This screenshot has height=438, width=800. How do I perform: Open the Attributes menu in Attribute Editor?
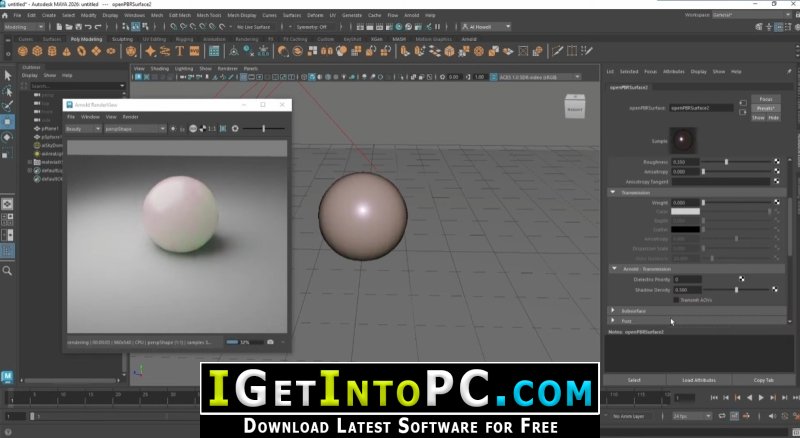point(673,71)
